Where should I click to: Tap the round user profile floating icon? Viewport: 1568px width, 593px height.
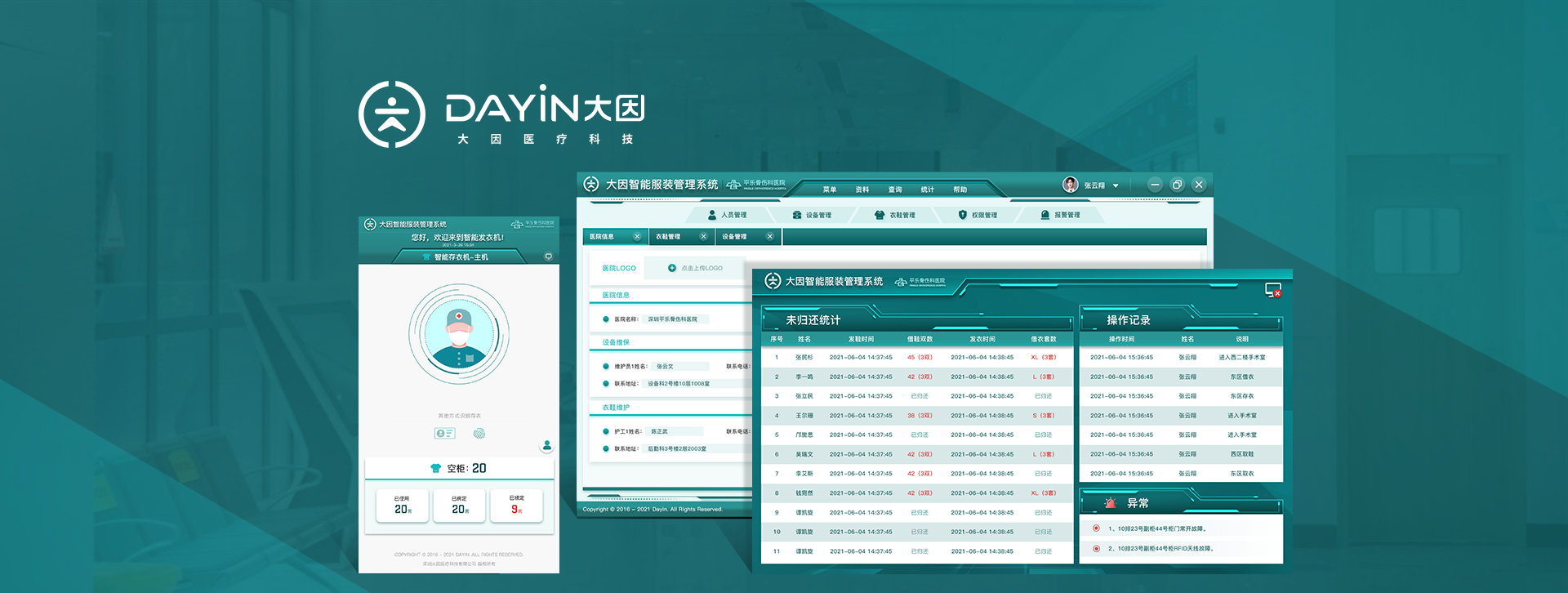(x=547, y=445)
